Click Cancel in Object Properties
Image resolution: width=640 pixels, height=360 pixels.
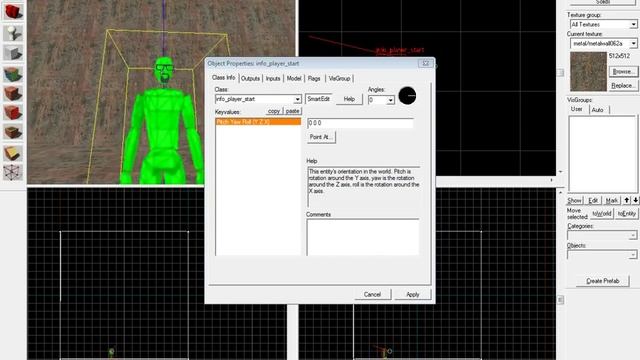(372, 294)
